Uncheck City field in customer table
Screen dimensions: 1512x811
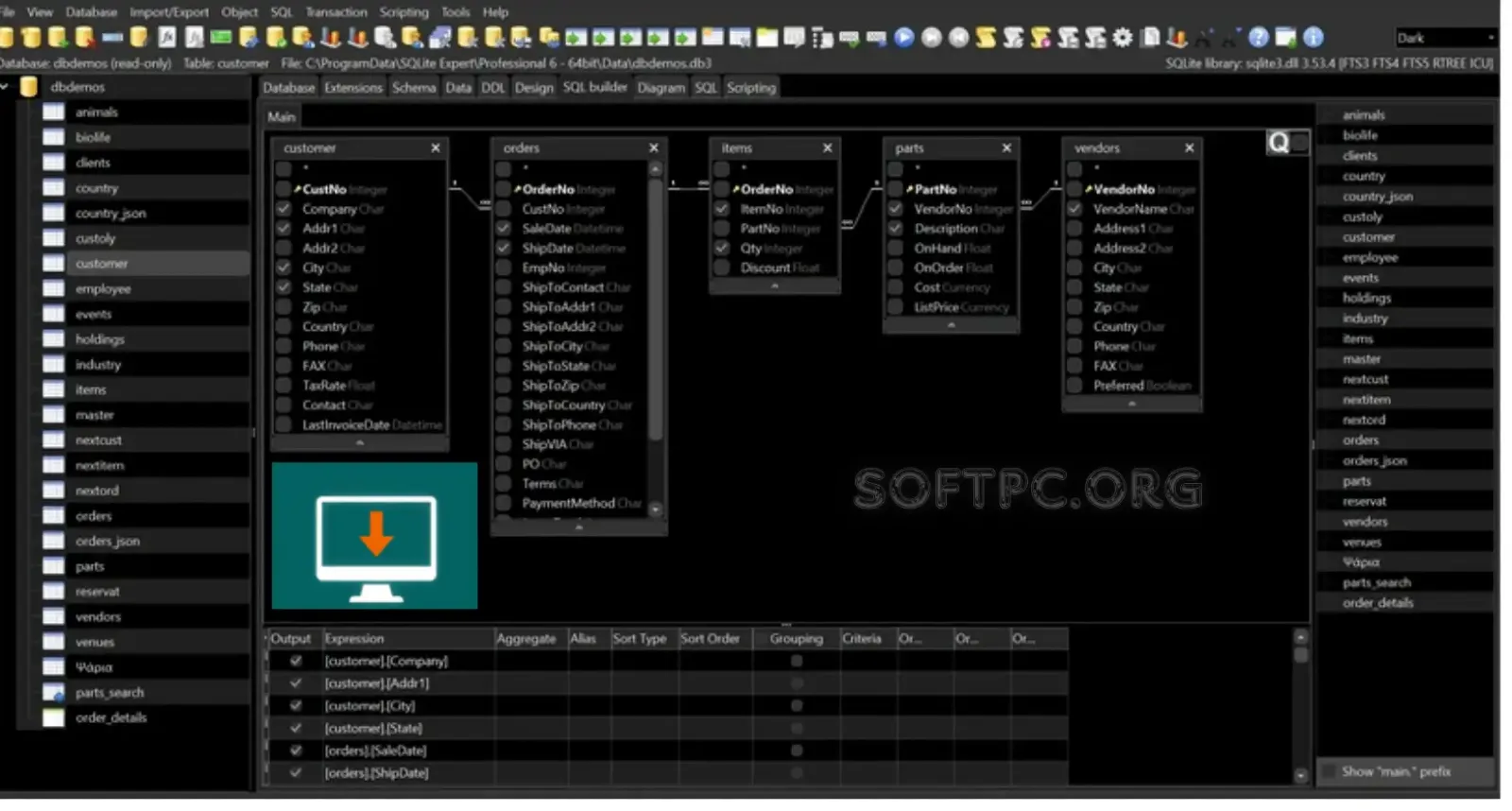[283, 267]
